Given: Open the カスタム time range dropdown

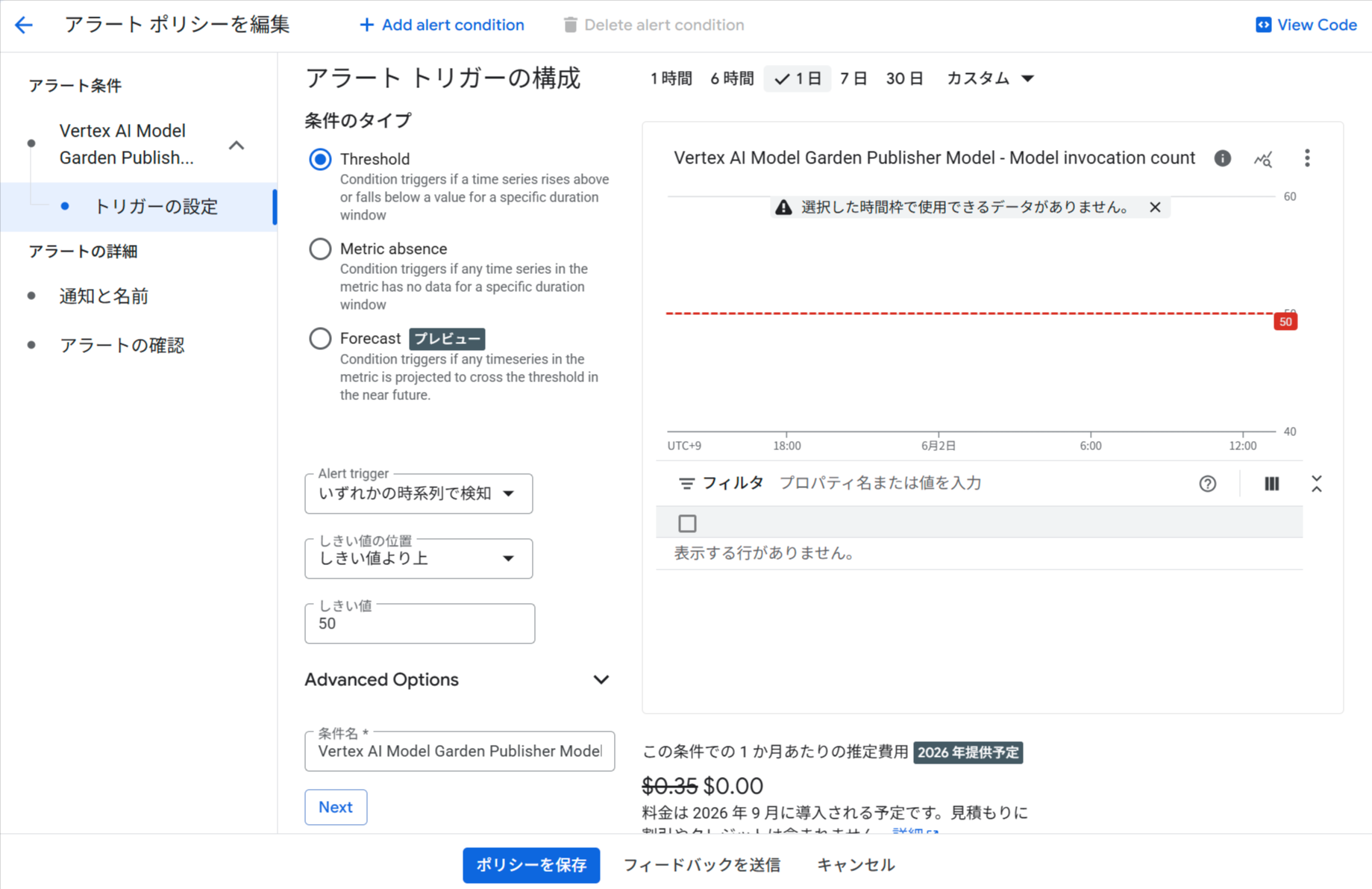Looking at the screenshot, I should [990, 78].
